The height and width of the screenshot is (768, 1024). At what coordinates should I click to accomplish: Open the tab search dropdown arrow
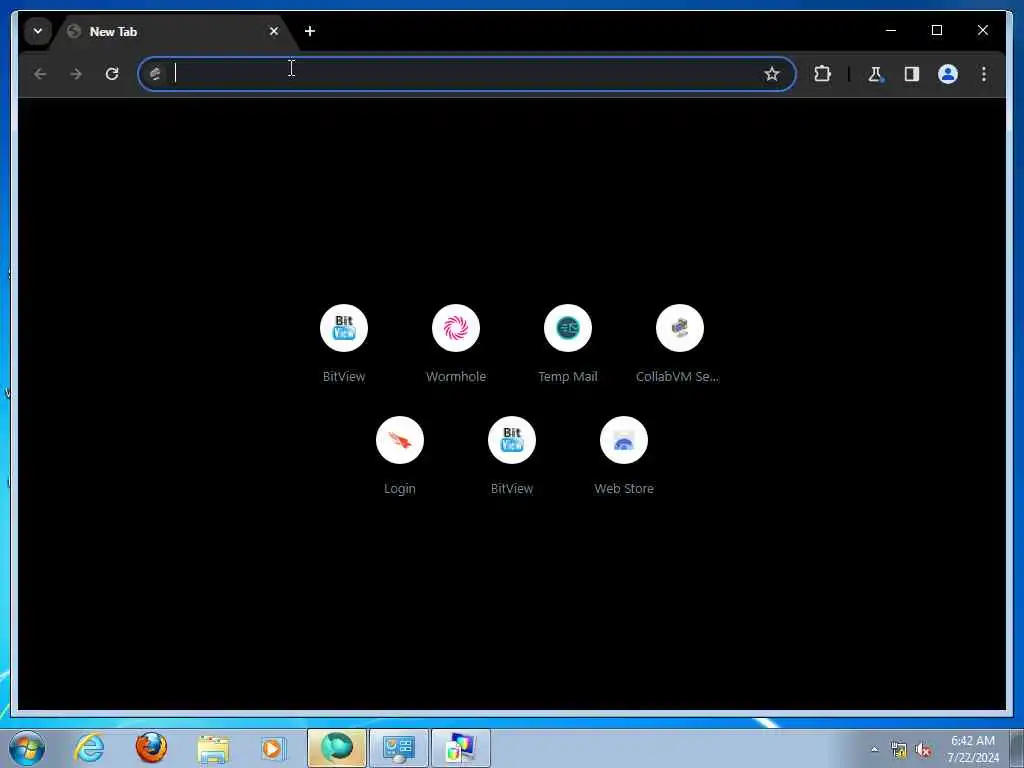click(x=38, y=31)
